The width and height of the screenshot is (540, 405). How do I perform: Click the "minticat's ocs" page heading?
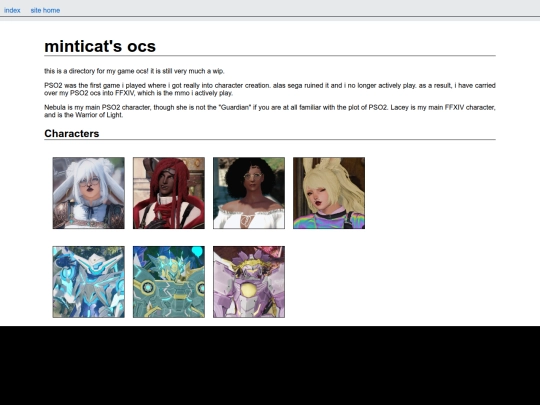point(100,46)
